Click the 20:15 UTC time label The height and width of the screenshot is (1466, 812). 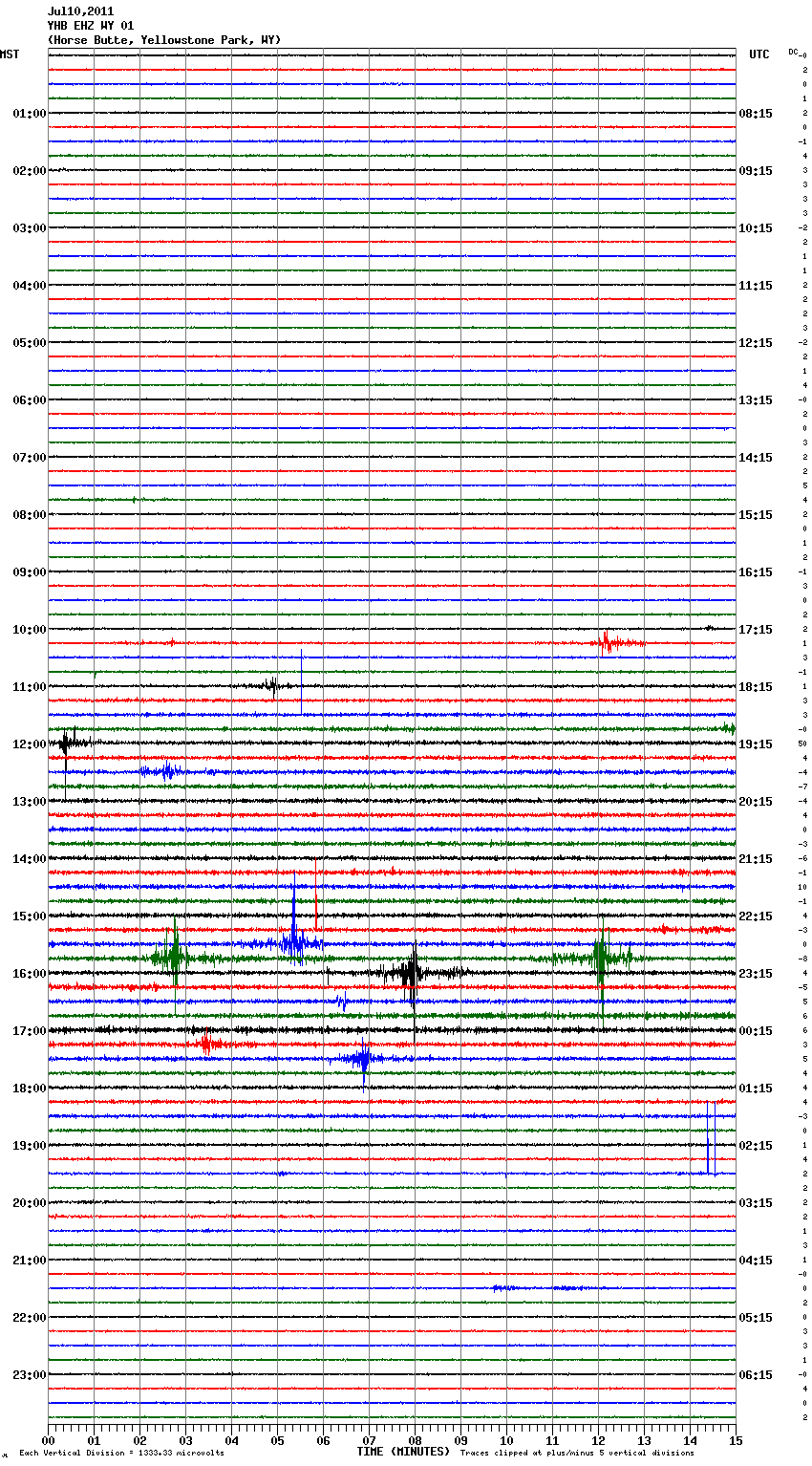point(756,802)
